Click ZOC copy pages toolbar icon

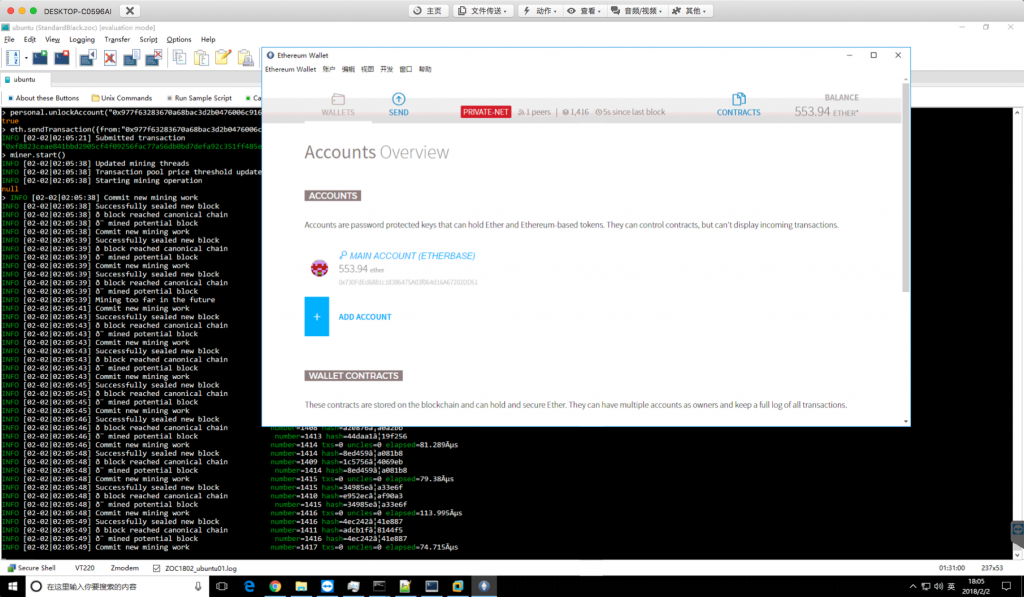pos(180,58)
